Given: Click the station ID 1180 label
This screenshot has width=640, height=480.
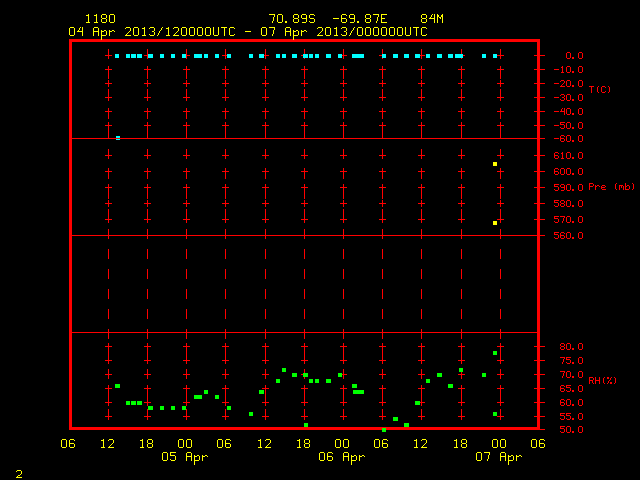Looking at the screenshot, I should pos(100,19).
